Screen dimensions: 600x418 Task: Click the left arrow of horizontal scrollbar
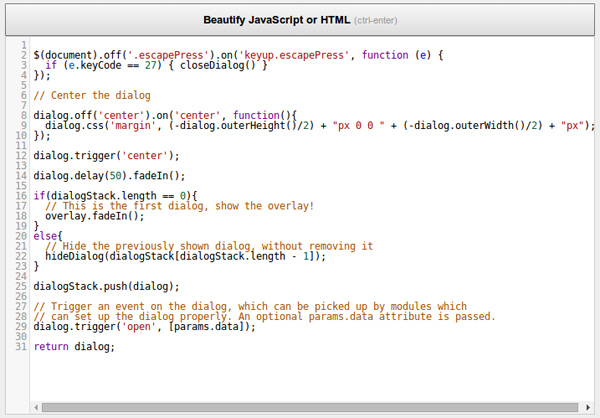[38, 407]
